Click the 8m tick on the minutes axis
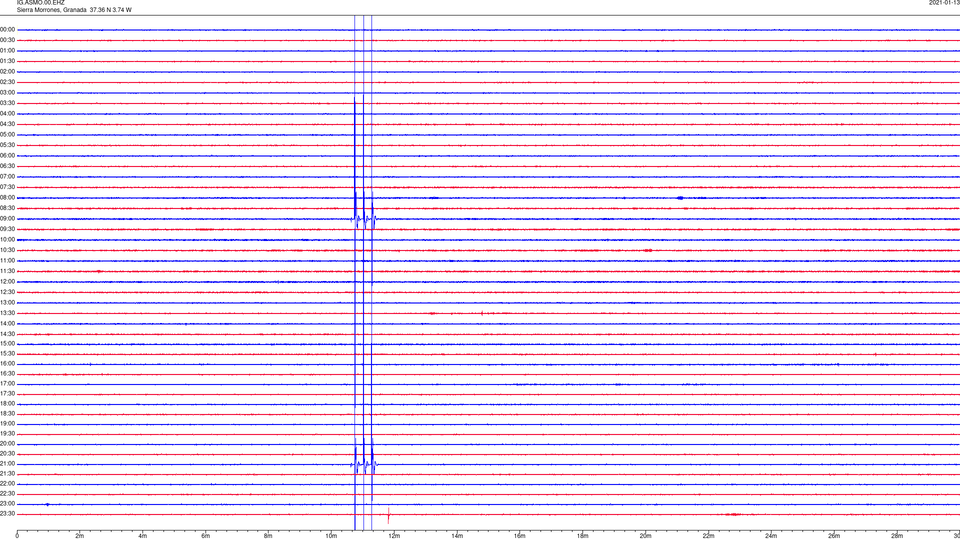960x540 pixels. [x=268, y=536]
